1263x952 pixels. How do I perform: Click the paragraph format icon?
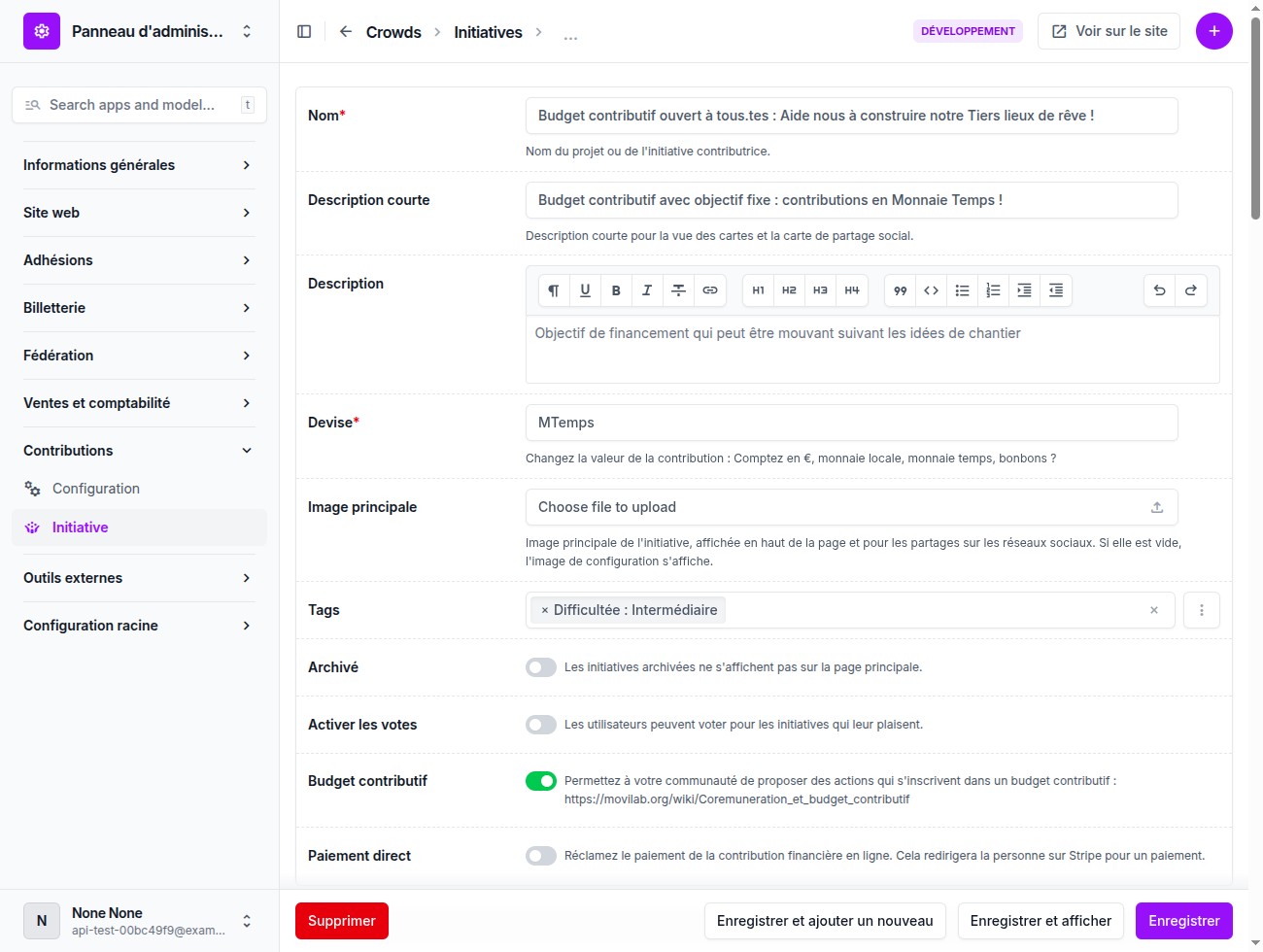tap(554, 290)
